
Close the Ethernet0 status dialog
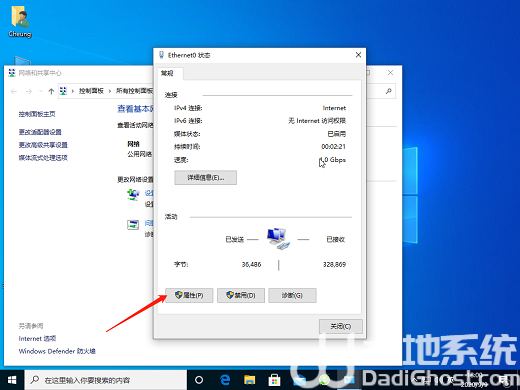tap(358, 55)
